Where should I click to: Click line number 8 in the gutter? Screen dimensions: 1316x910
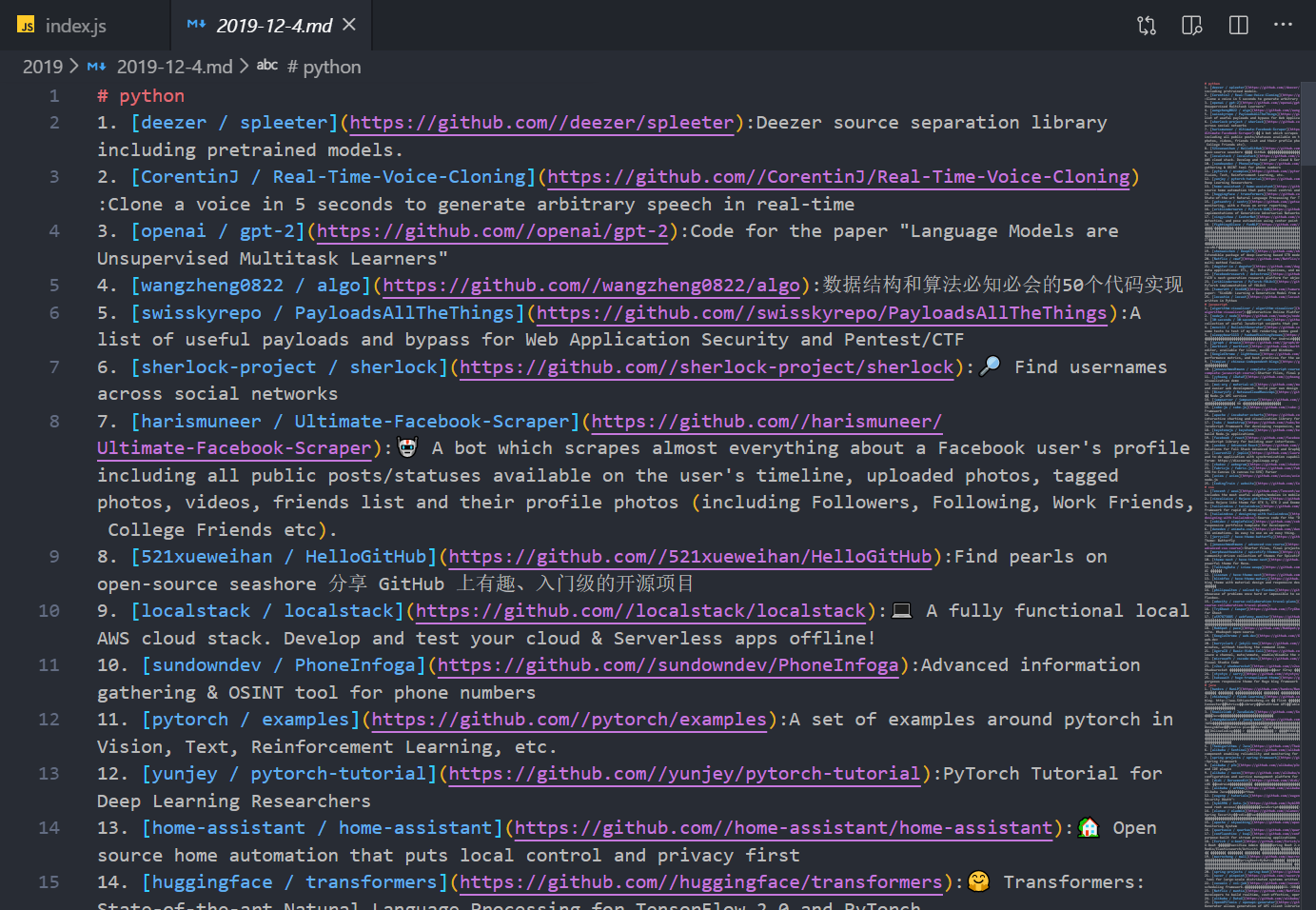click(54, 422)
